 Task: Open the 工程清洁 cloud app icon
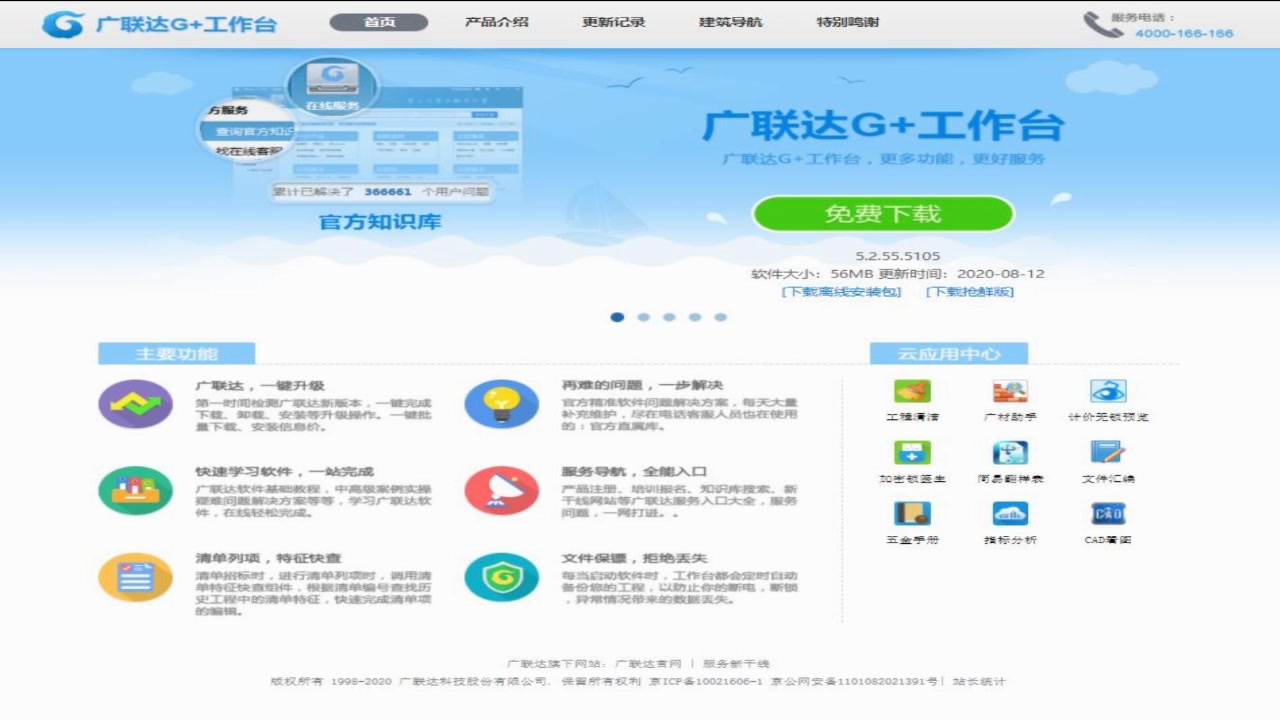[x=912, y=391]
